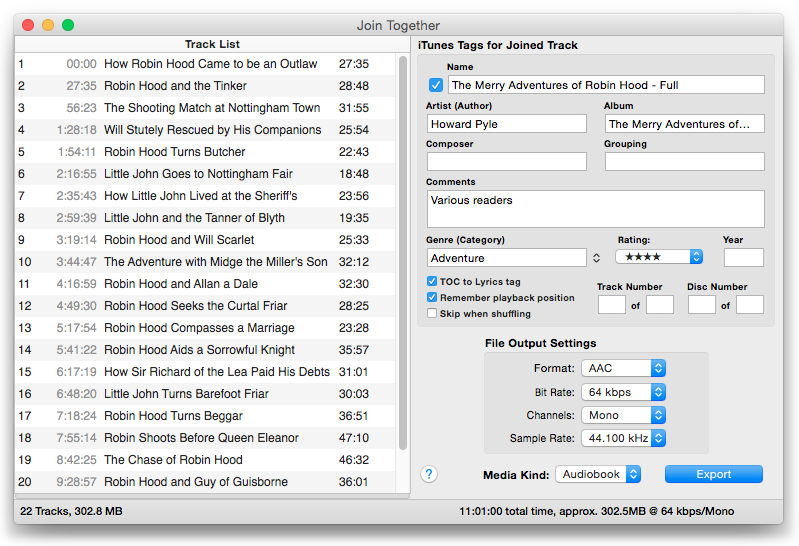Viewport: 799px width, 546px height.
Task: Change the Media Kind from Audiobook
Action: pos(598,474)
